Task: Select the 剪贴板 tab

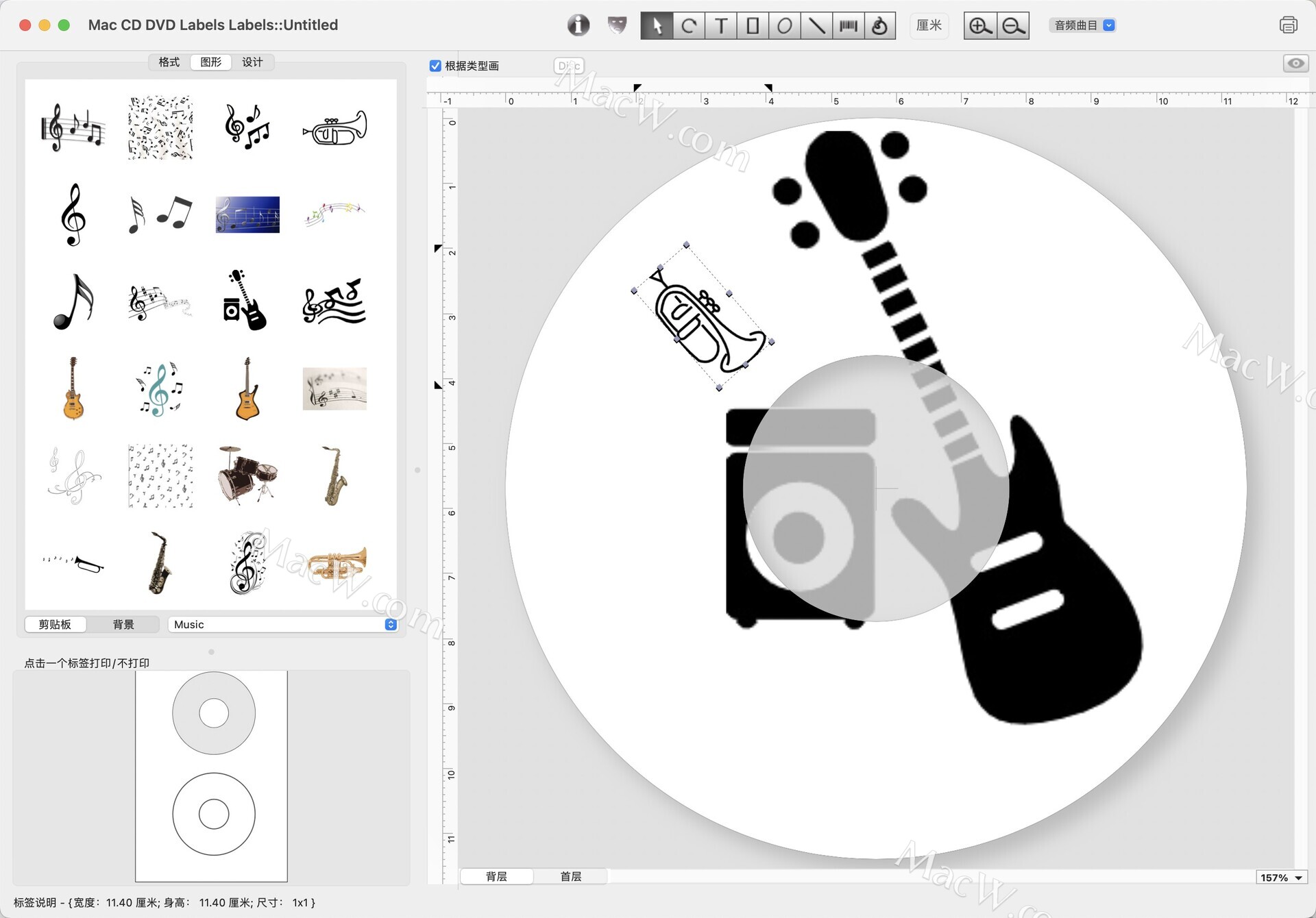Action: coord(55,624)
